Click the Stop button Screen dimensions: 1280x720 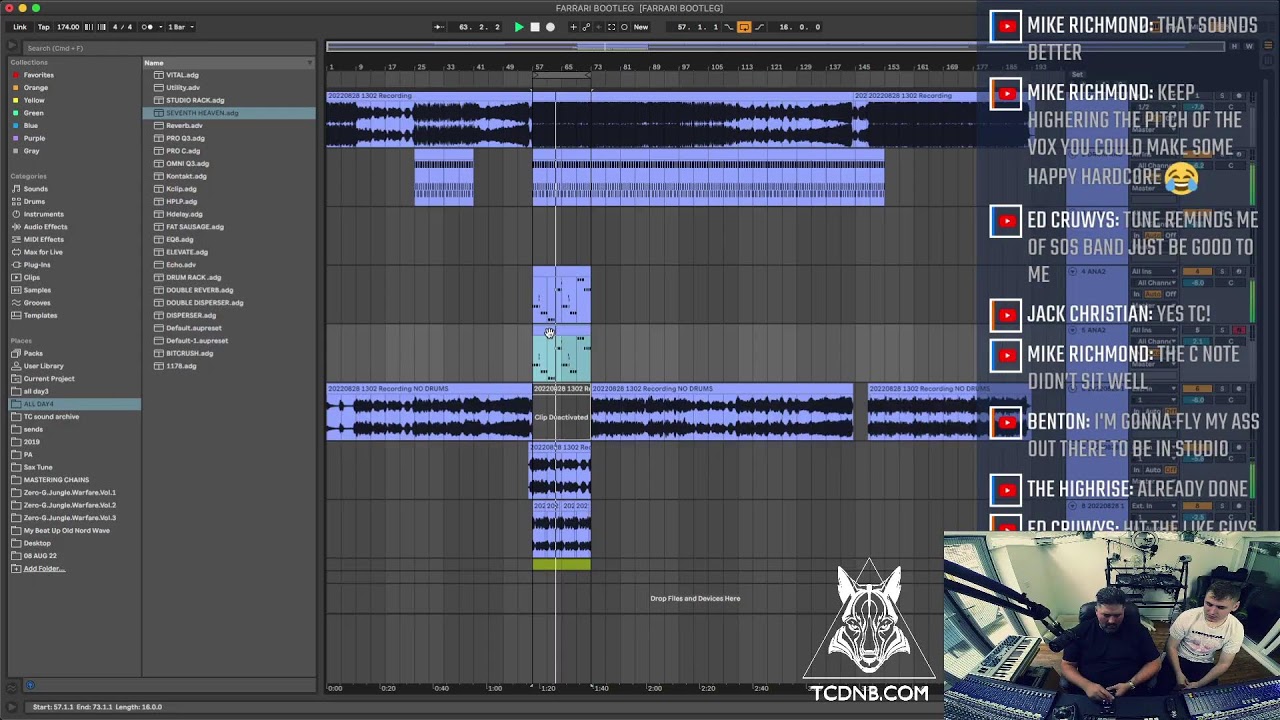[535, 27]
